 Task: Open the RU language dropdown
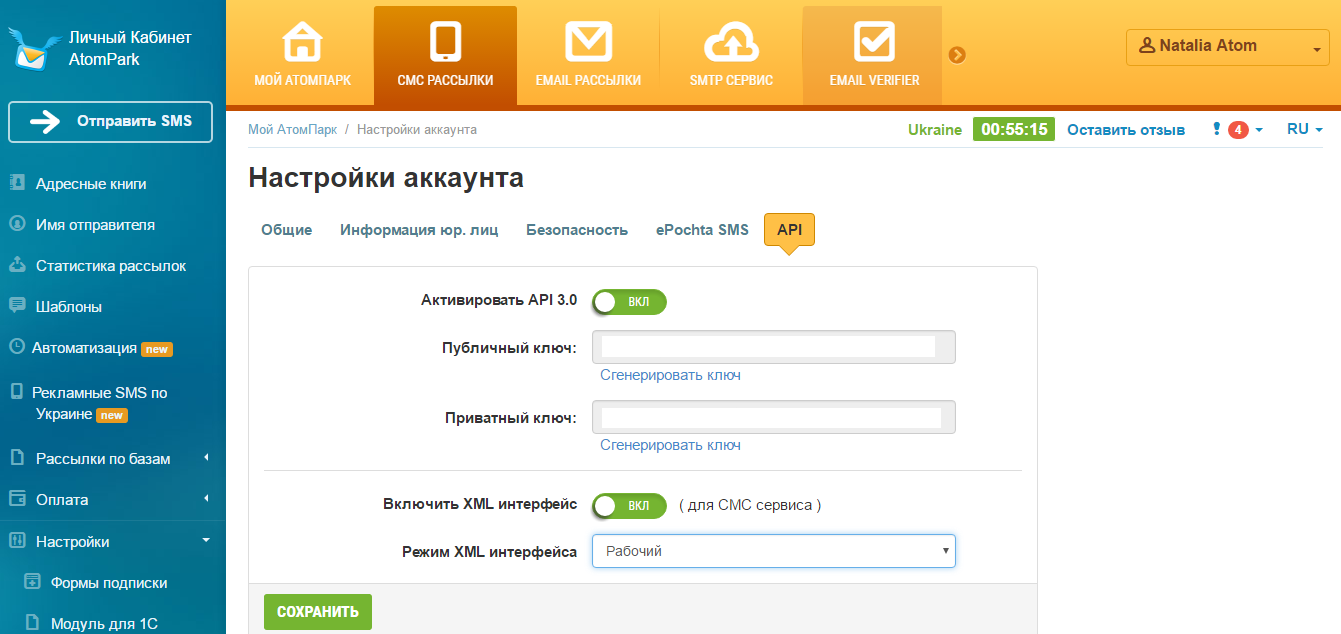pyautogui.click(x=1305, y=129)
